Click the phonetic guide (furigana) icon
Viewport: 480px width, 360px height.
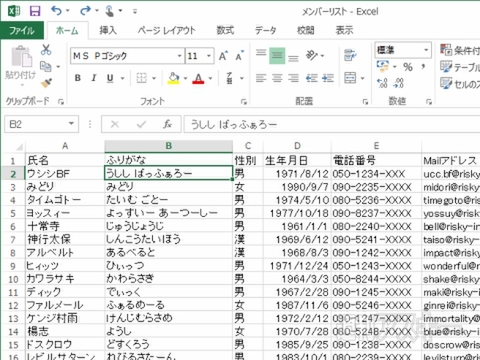(x=230, y=78)
